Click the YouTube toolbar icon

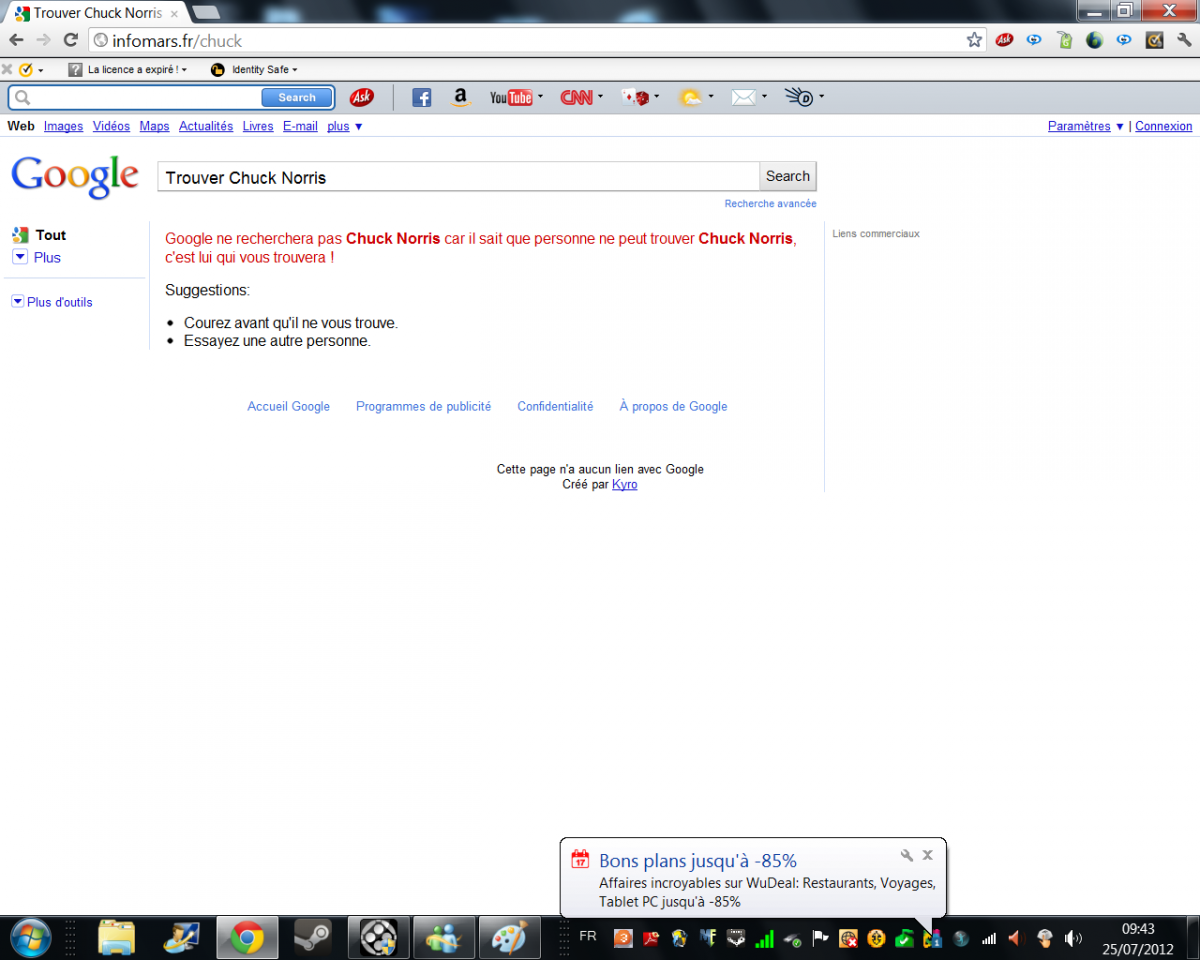510,97
